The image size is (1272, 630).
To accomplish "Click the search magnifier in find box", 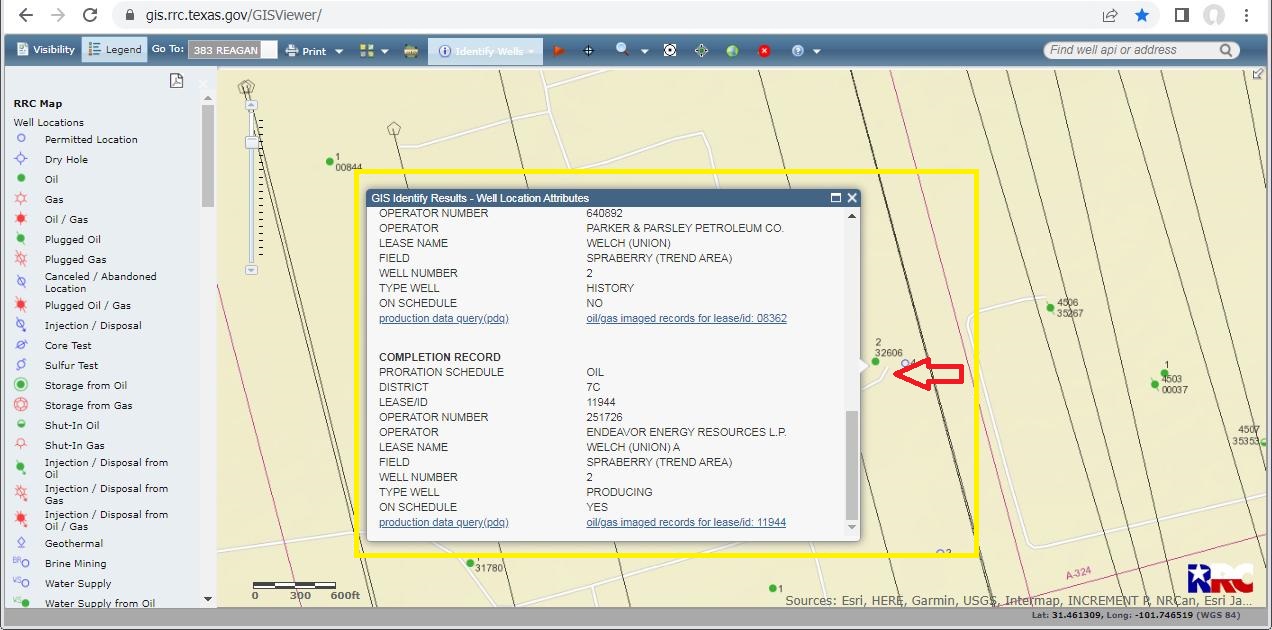I will coord(1227,50).
